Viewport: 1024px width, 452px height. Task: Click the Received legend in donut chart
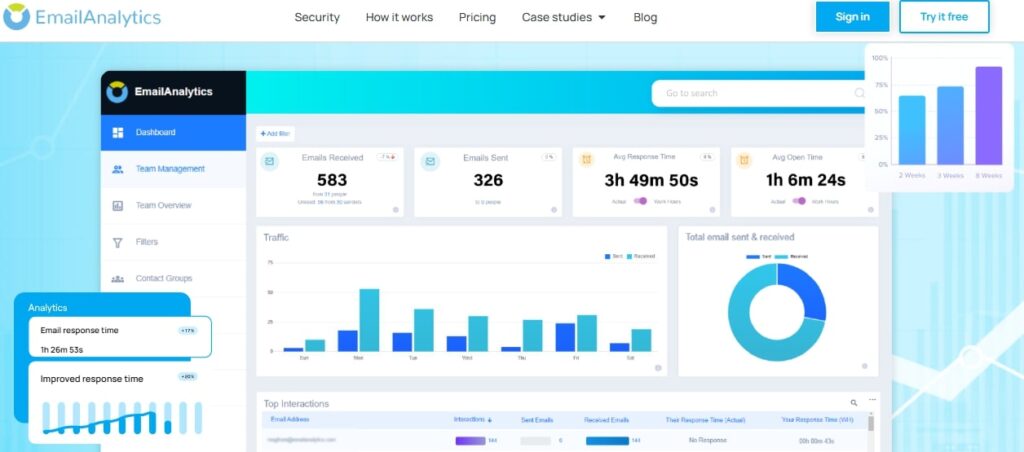(x=792, y=257)
